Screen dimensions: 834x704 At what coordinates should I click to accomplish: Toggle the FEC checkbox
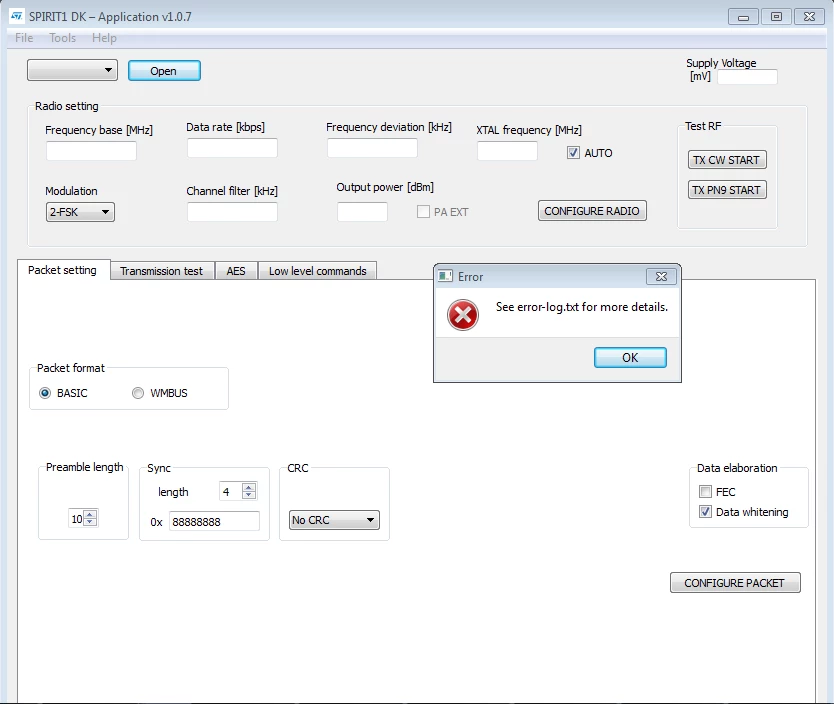[705, 492]
